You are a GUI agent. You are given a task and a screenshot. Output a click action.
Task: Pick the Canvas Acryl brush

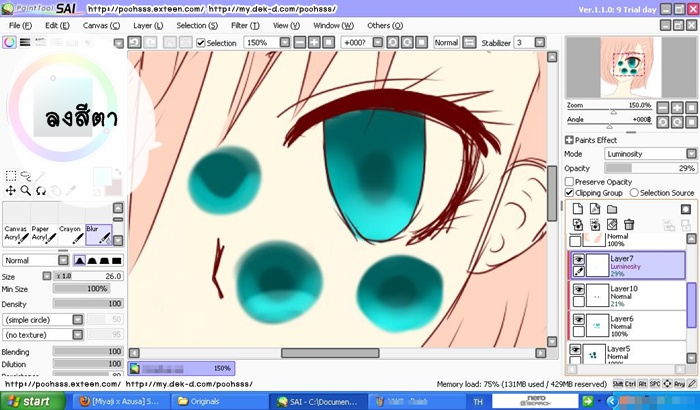[16, 234]
